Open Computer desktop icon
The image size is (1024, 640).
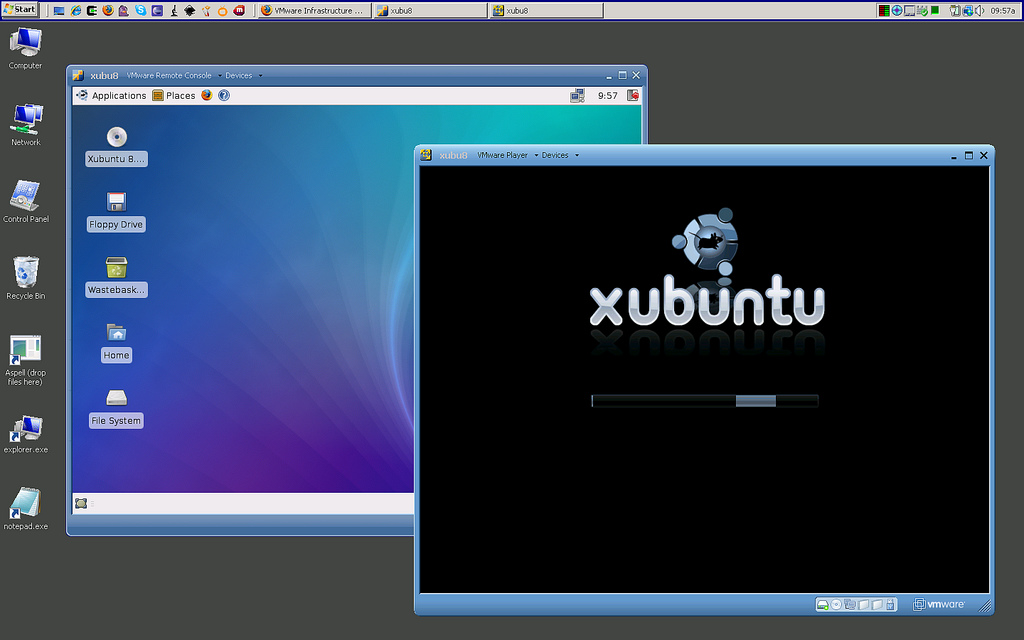[x=25, y=48]
